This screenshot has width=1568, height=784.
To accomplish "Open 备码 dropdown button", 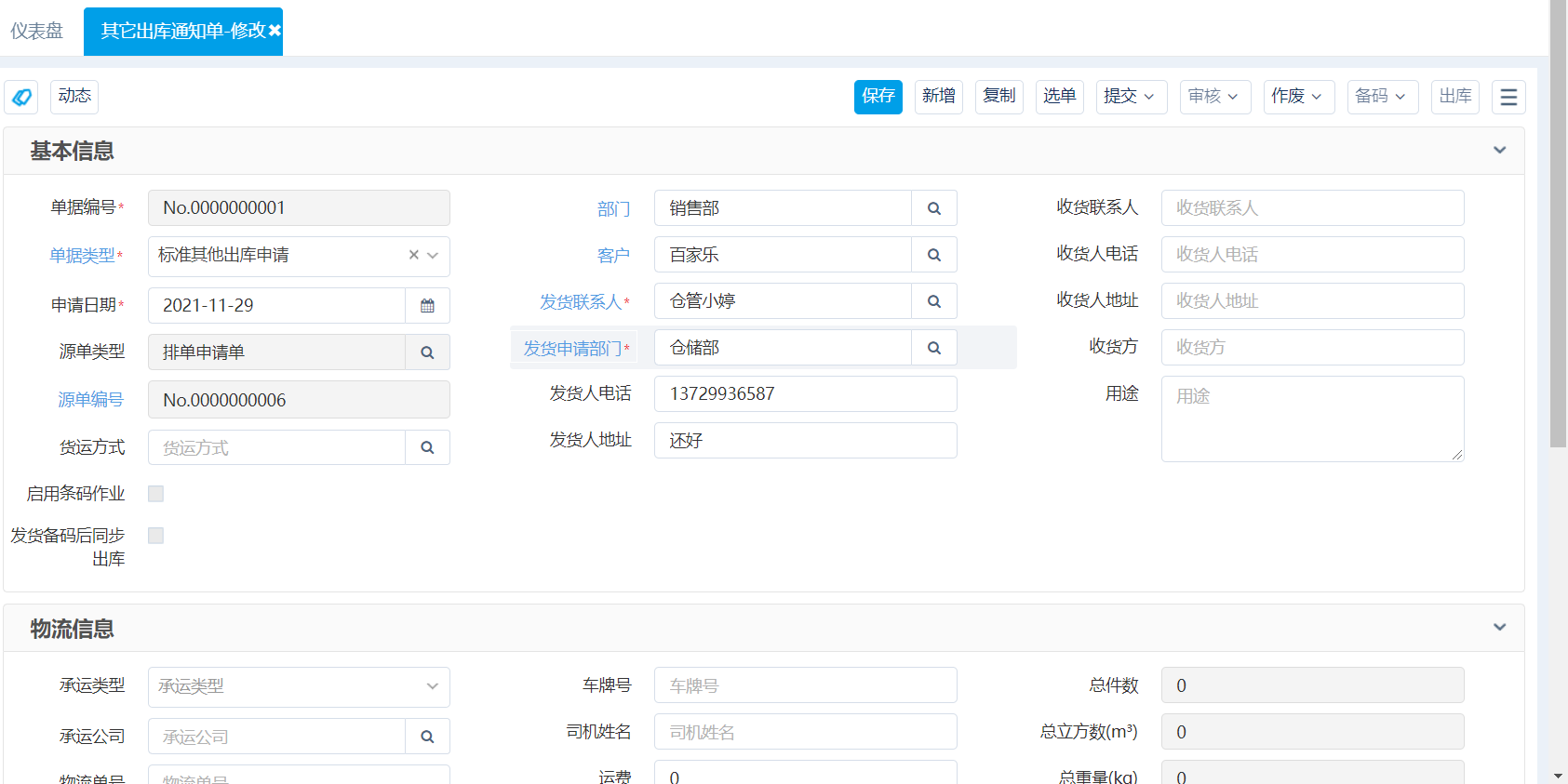I will (x=1383, y=97).
